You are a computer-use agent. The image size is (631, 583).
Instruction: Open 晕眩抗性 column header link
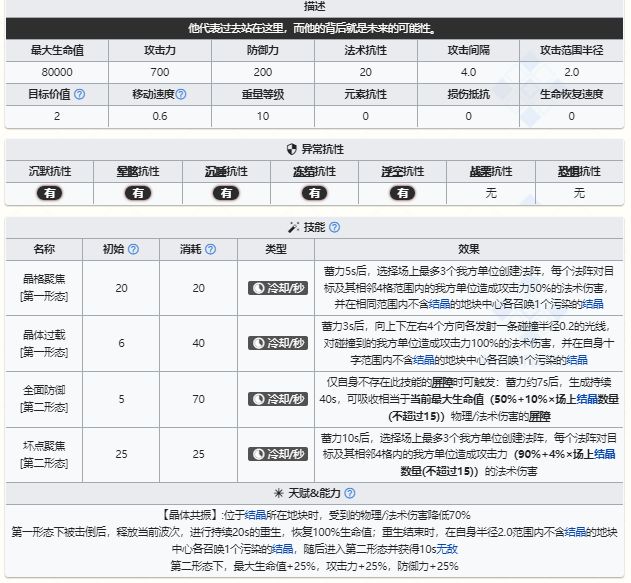point(138,171)
